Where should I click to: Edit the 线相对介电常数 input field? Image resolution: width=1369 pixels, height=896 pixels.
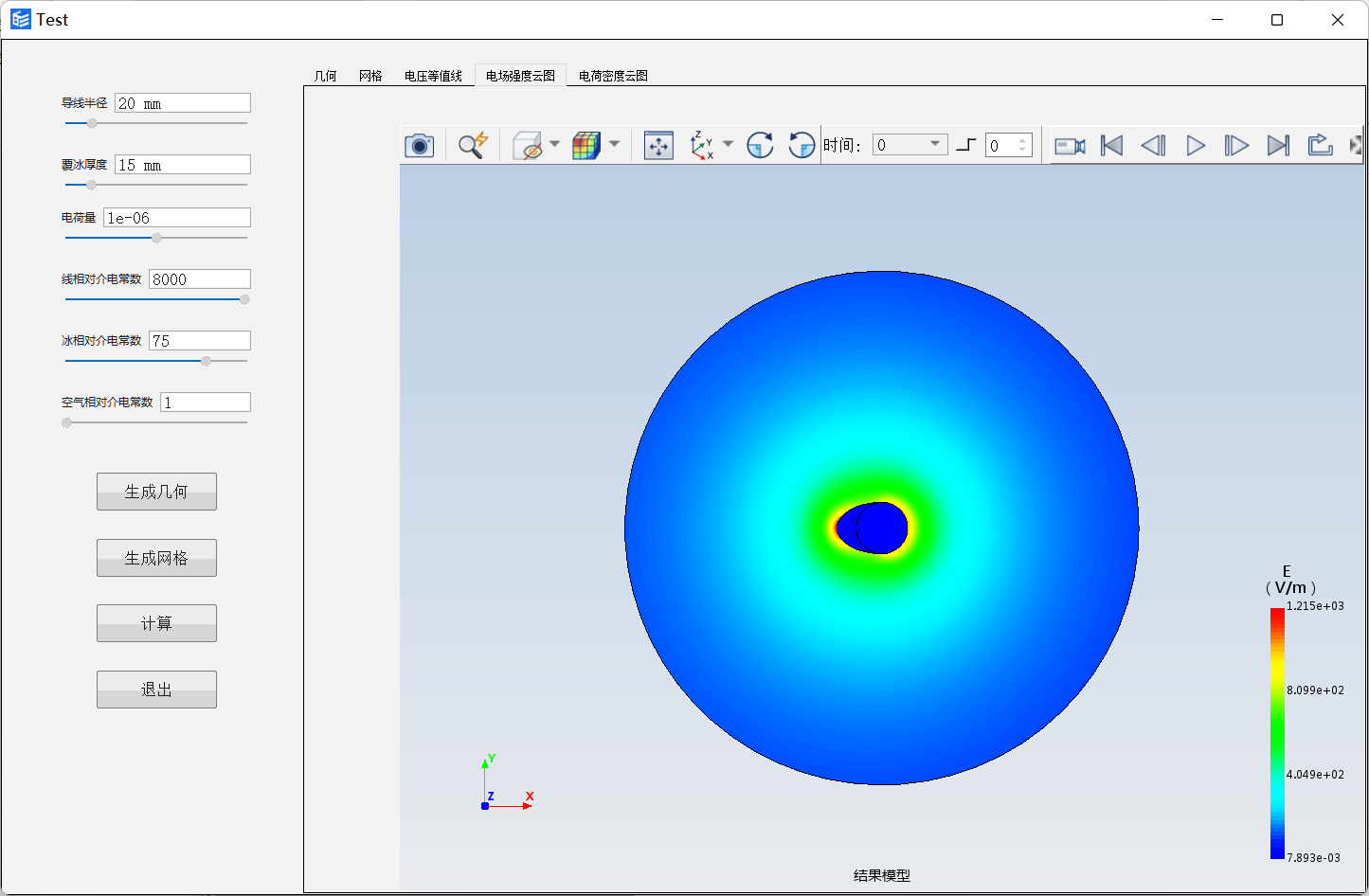point(200,279)
